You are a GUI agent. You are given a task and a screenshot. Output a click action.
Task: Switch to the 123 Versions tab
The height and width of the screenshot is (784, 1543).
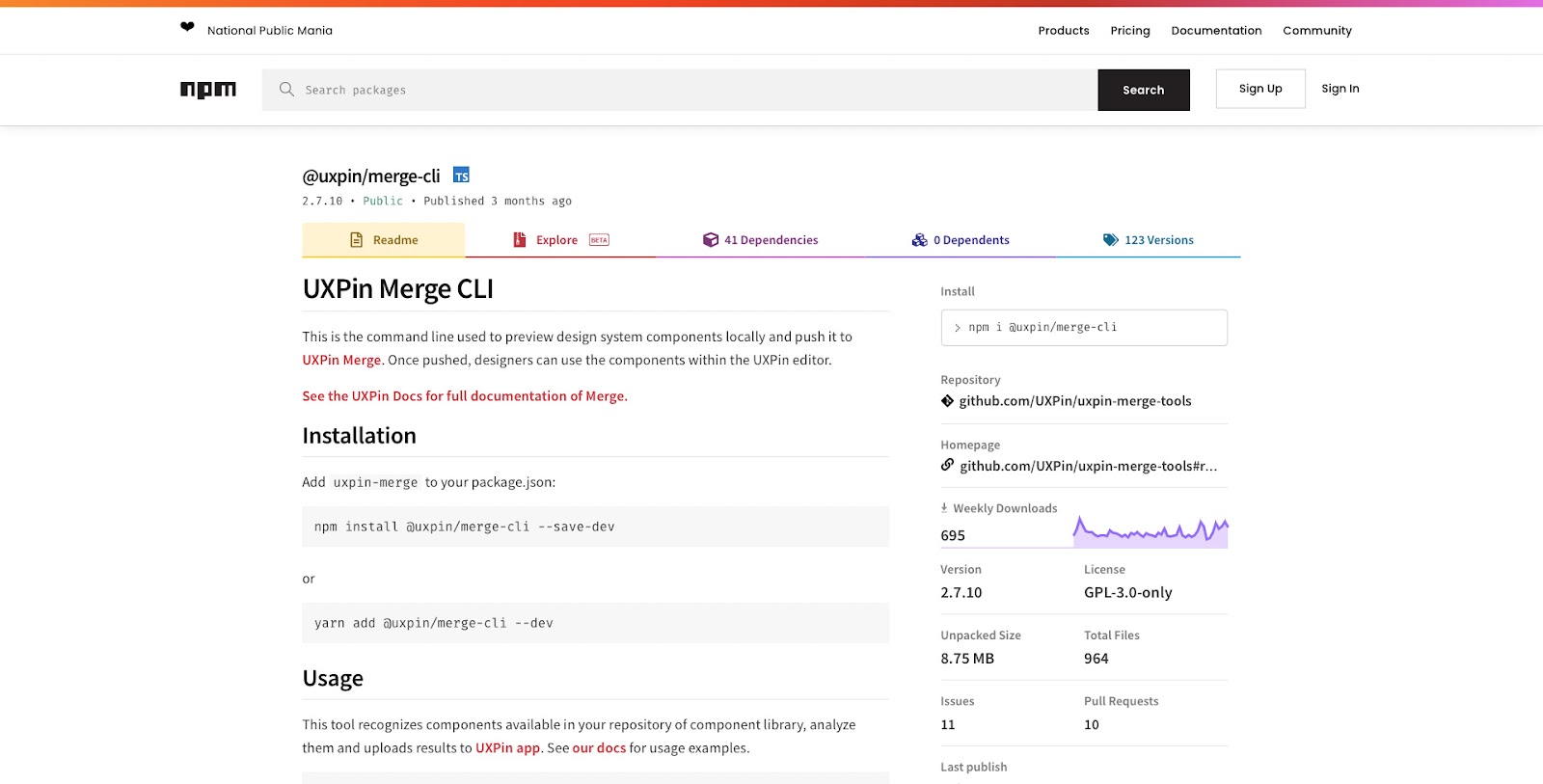(1148, 240)
